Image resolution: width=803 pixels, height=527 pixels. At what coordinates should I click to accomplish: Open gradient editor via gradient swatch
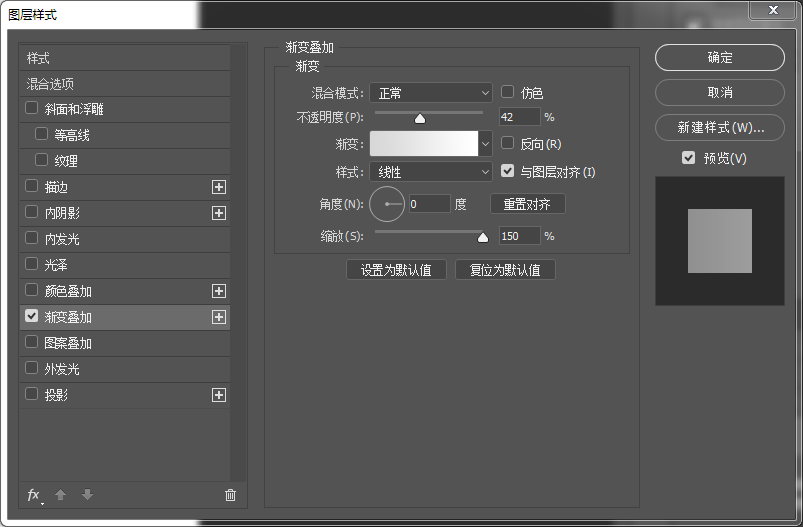[424, 144]
